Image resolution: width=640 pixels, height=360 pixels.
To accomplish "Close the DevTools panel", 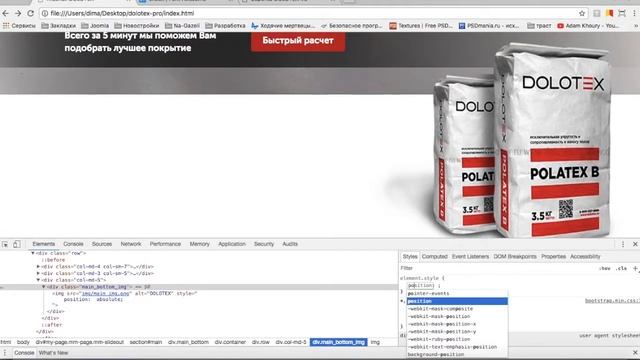I will point(635,244).
